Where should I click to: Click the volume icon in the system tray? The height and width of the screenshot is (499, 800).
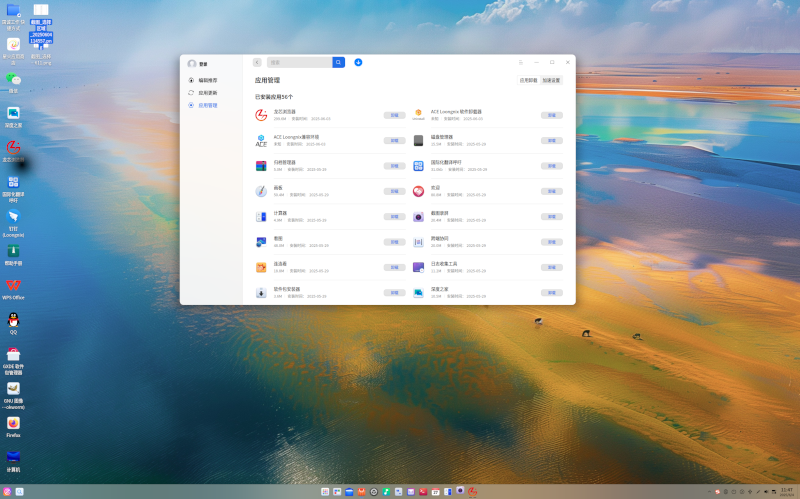click(x=766, y=492)
